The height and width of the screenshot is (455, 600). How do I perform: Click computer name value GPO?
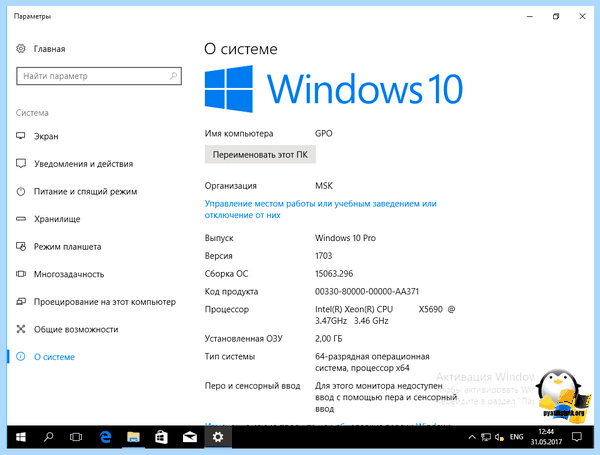(323, 133)
